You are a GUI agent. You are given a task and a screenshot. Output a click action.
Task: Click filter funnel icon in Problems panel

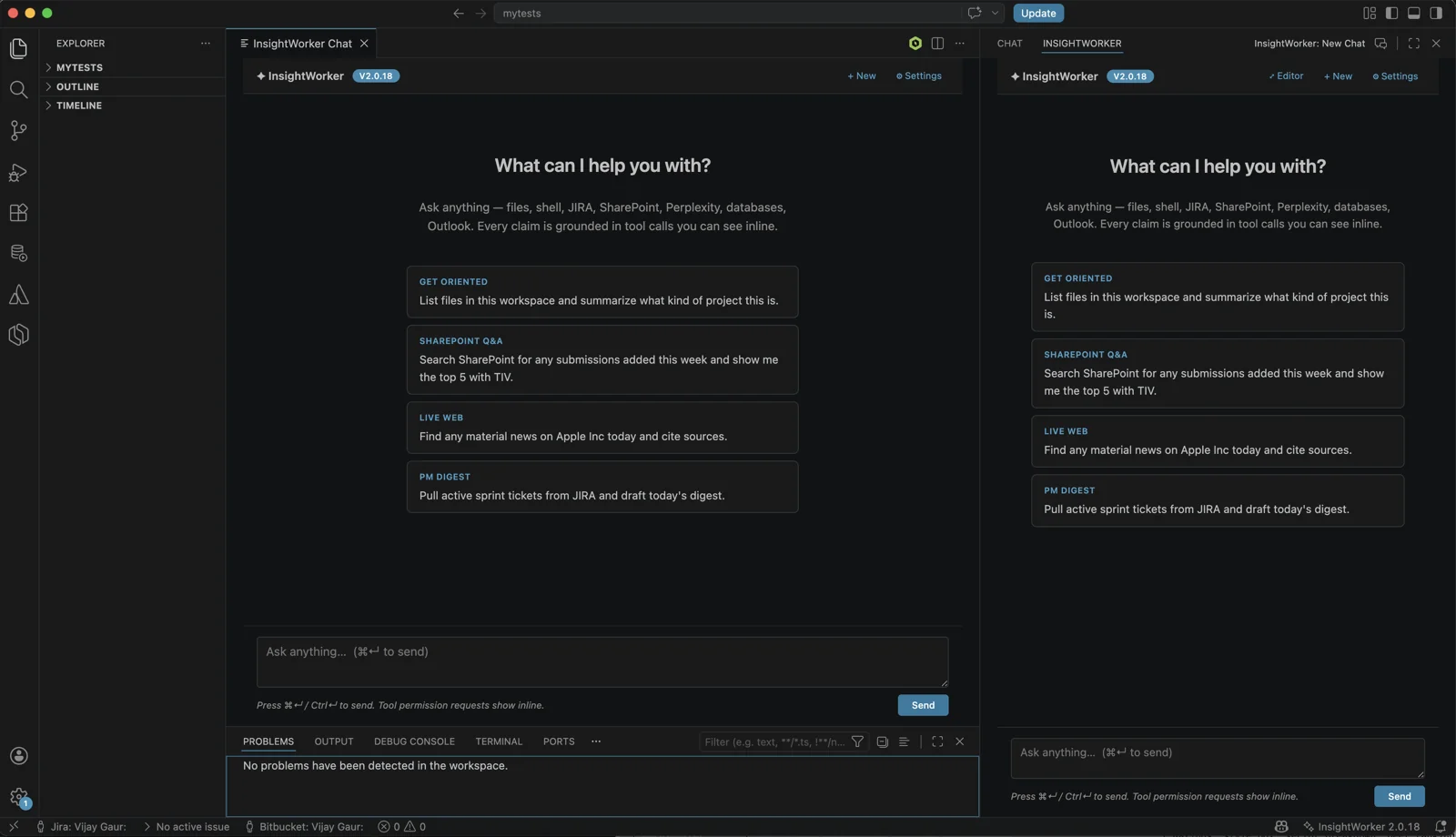pos(857,741)
